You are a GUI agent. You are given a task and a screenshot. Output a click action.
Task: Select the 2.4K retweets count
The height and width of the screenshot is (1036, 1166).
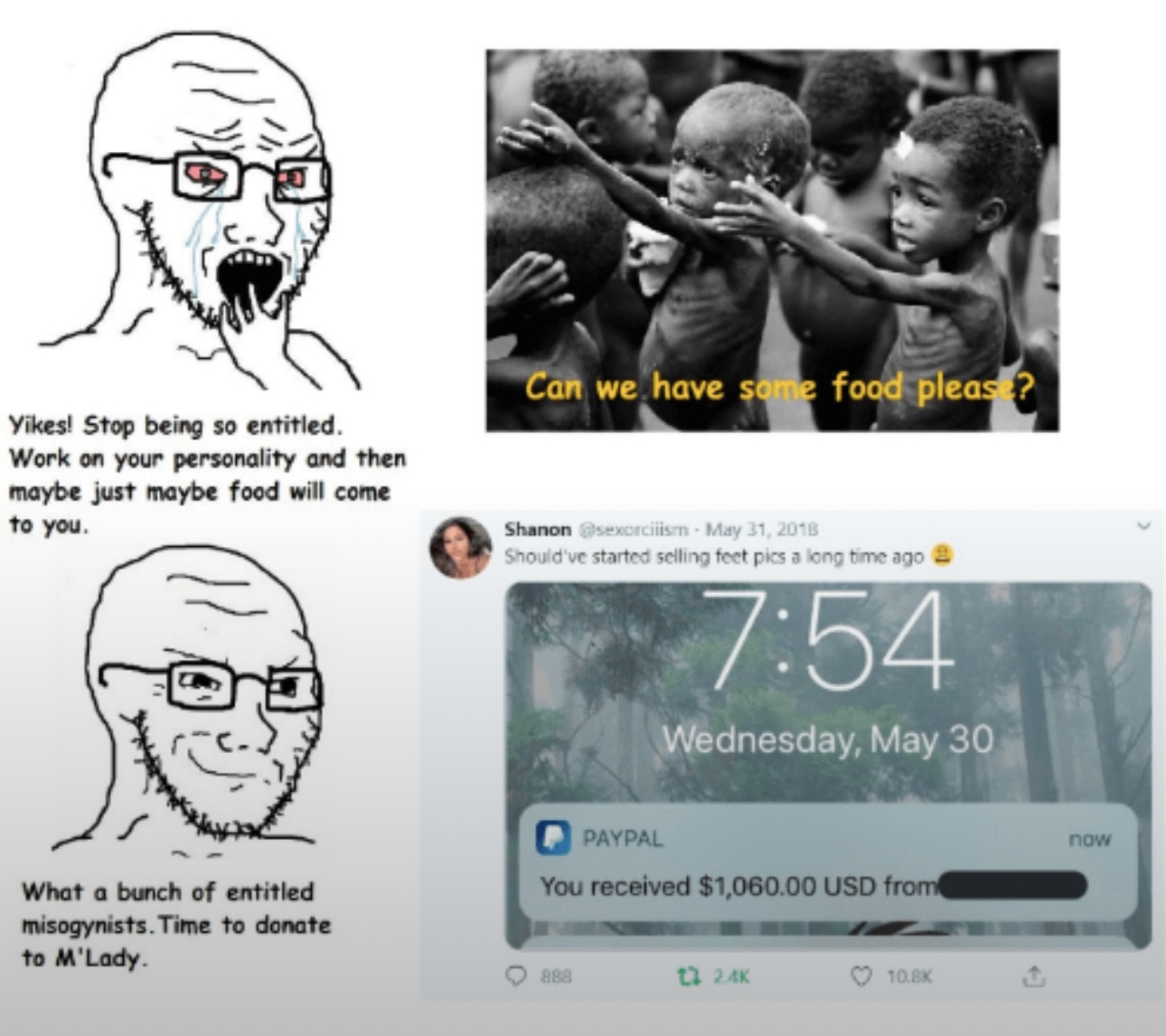[x=731, y=976]
